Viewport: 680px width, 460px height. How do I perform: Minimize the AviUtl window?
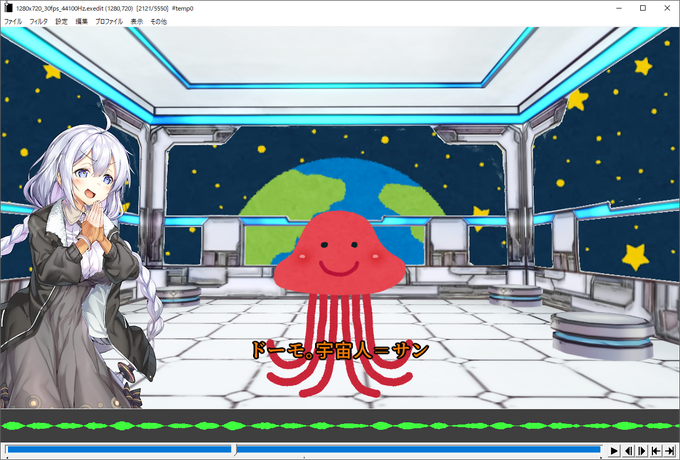coord(619,8)
